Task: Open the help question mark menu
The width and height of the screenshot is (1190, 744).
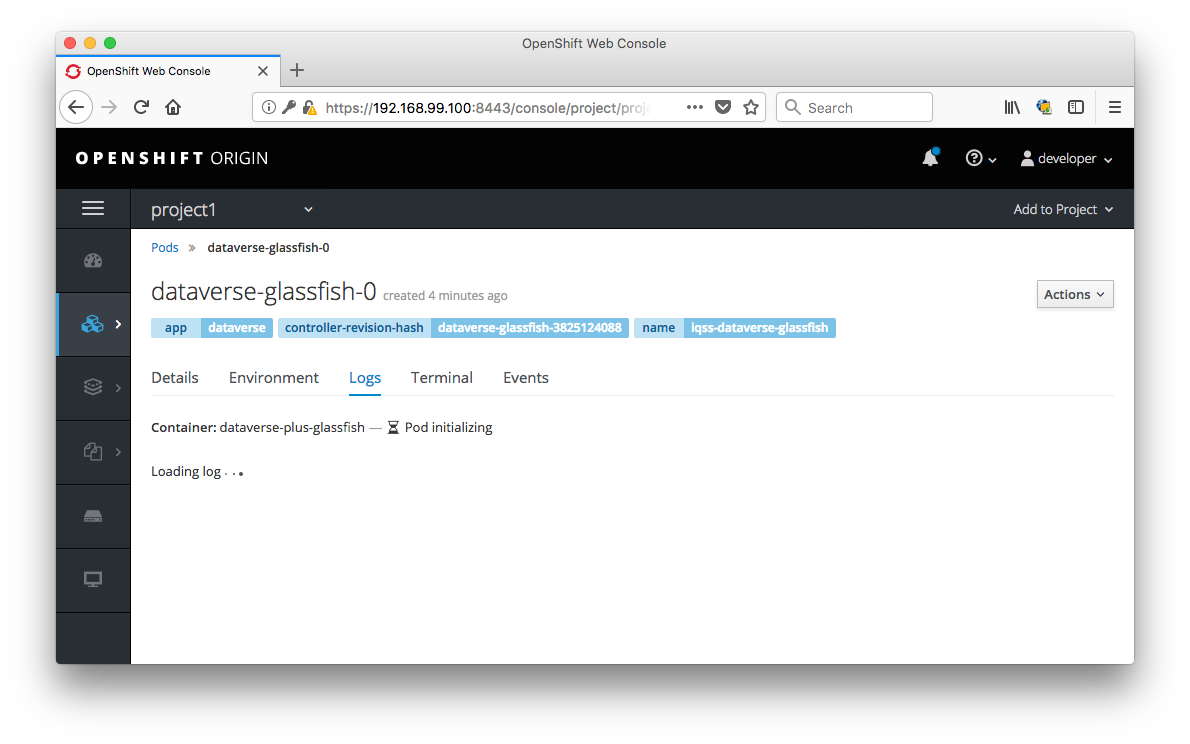Action: tap(981, 158)
